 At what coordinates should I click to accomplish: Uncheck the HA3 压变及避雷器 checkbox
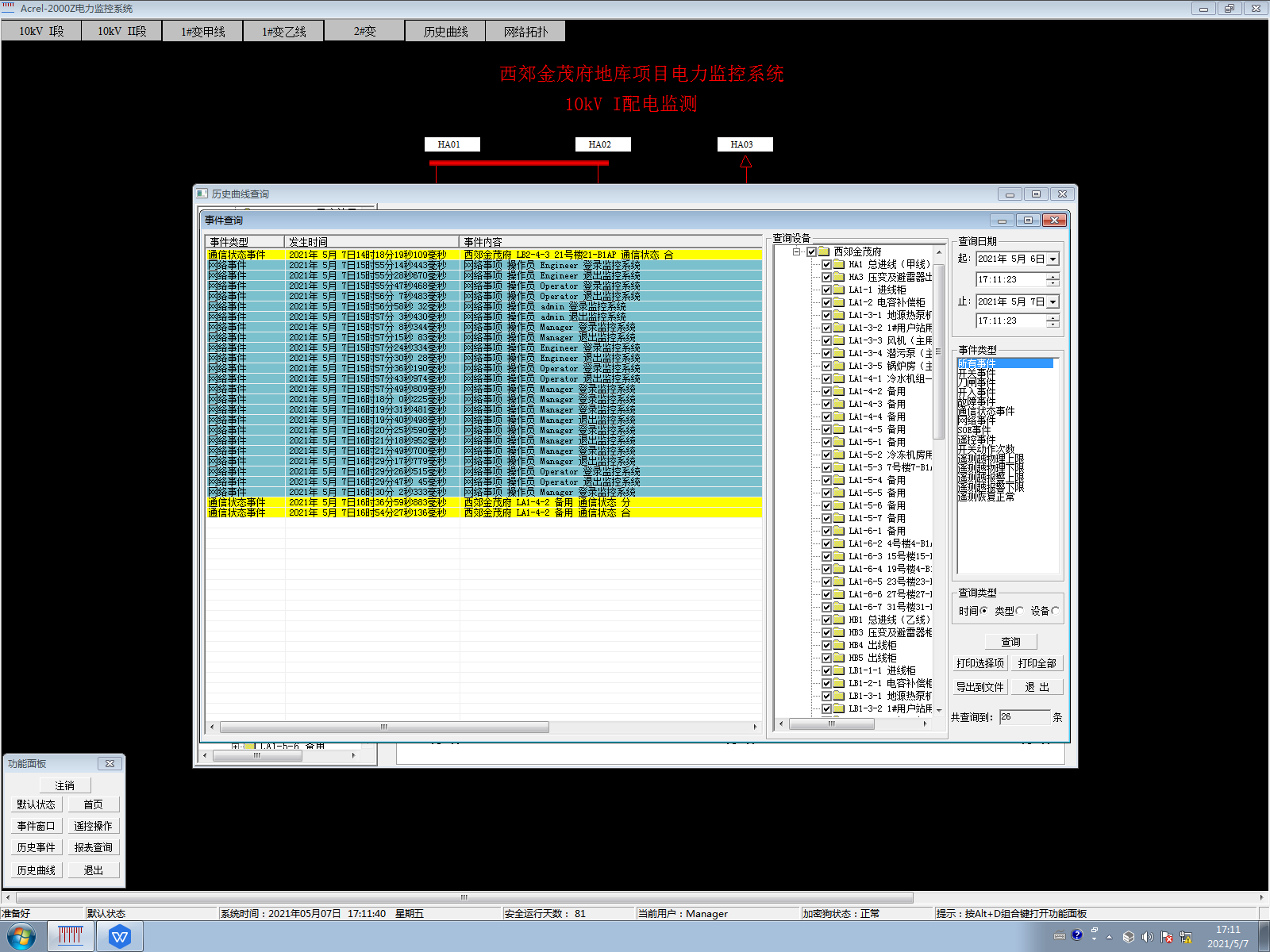click(826, 277)
